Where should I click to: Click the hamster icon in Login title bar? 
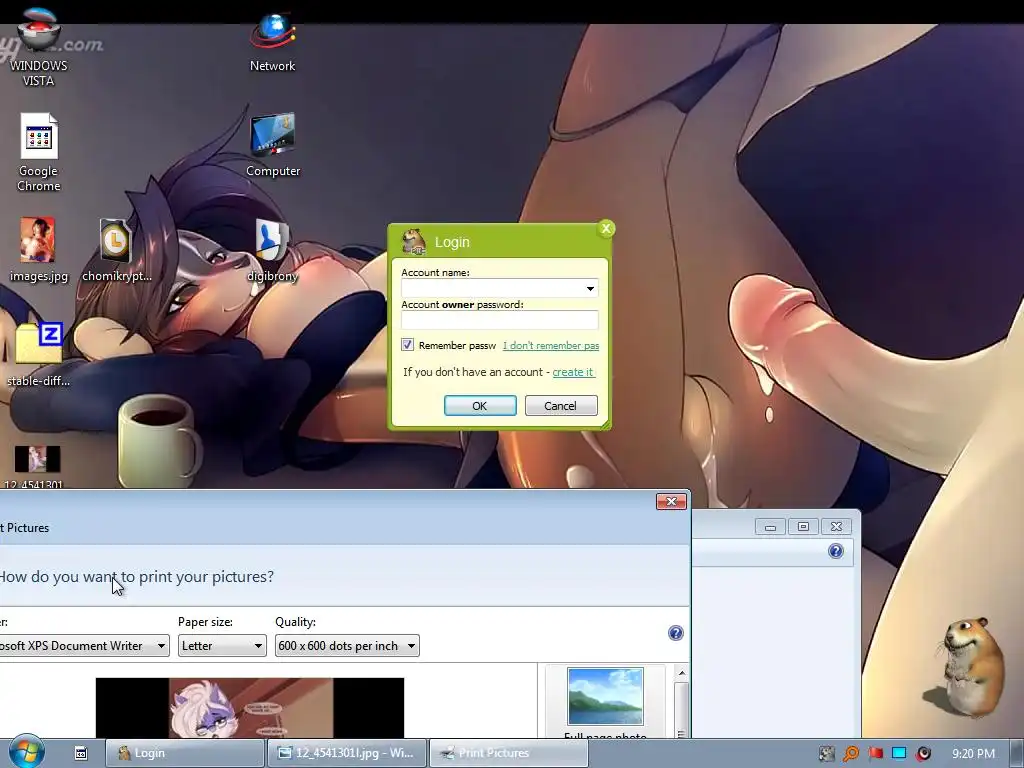pyautogui.click(x=413, y=242)
